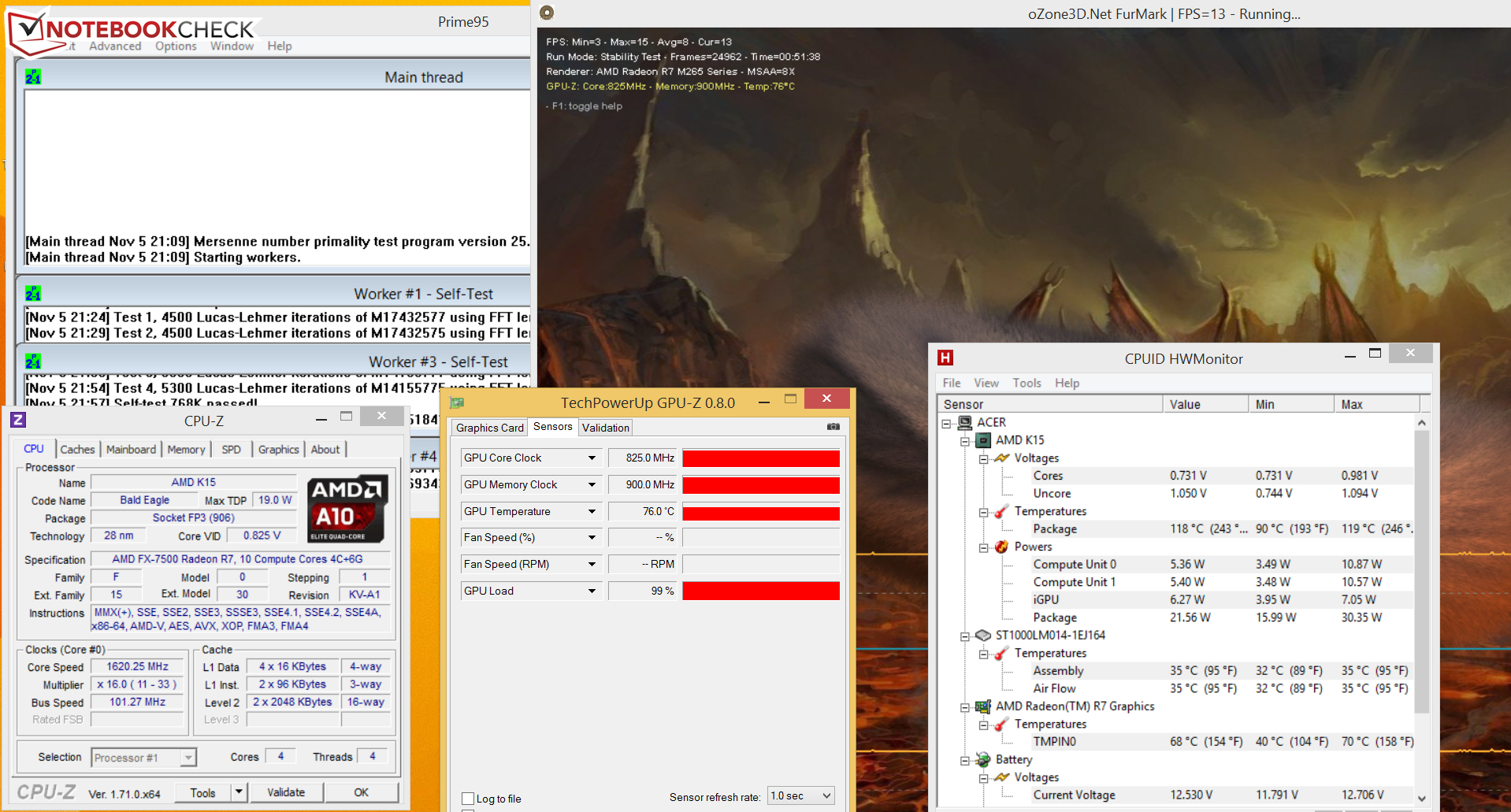Open the GPU Core Clock sensor dropdown
Viewport: 1511px width, 812px height.
(592, 458)
